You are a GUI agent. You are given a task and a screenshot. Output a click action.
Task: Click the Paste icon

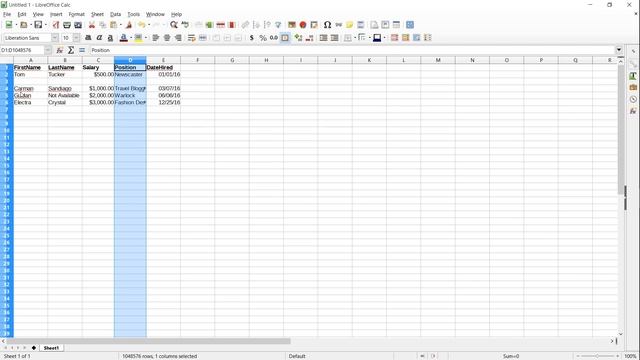[113, 25]
